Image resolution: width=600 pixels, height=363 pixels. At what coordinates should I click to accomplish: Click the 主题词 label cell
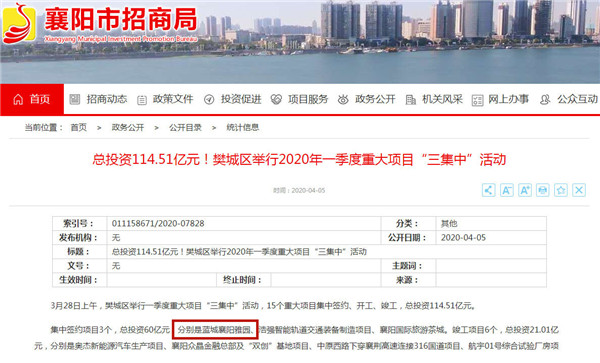[x=408, y=266]
